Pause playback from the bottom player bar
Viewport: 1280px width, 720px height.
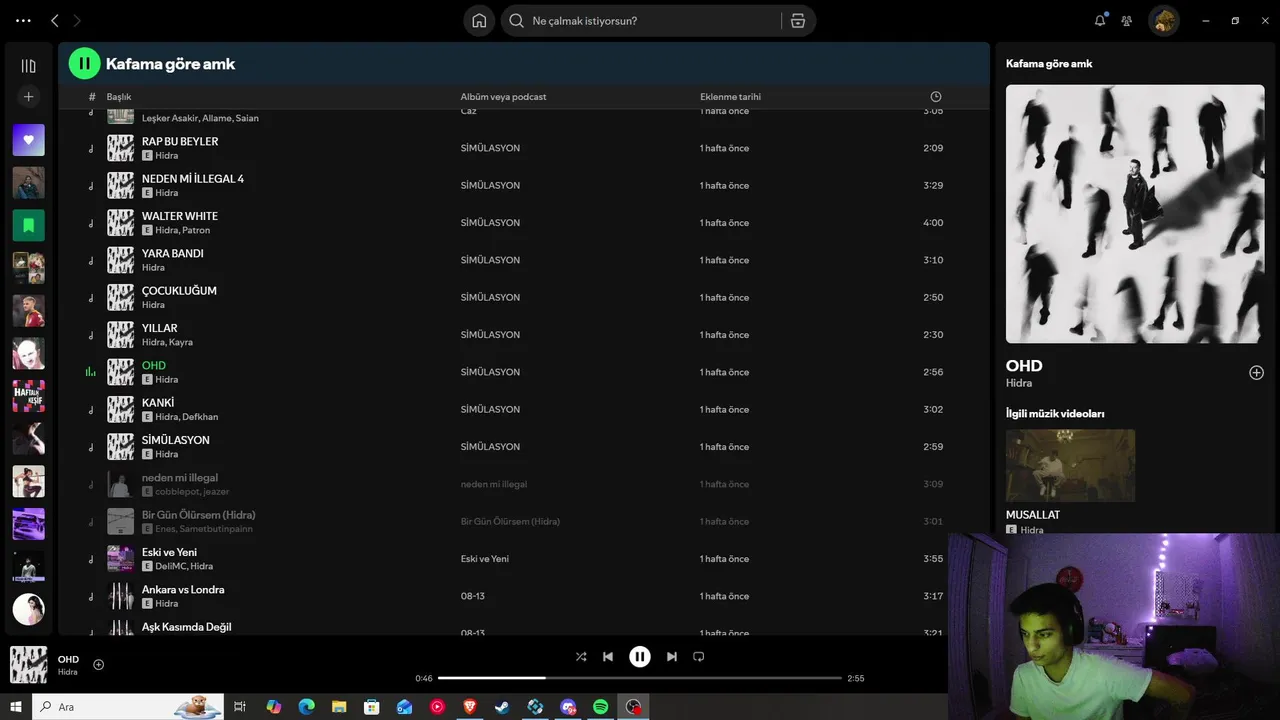[x=640, y=657]
